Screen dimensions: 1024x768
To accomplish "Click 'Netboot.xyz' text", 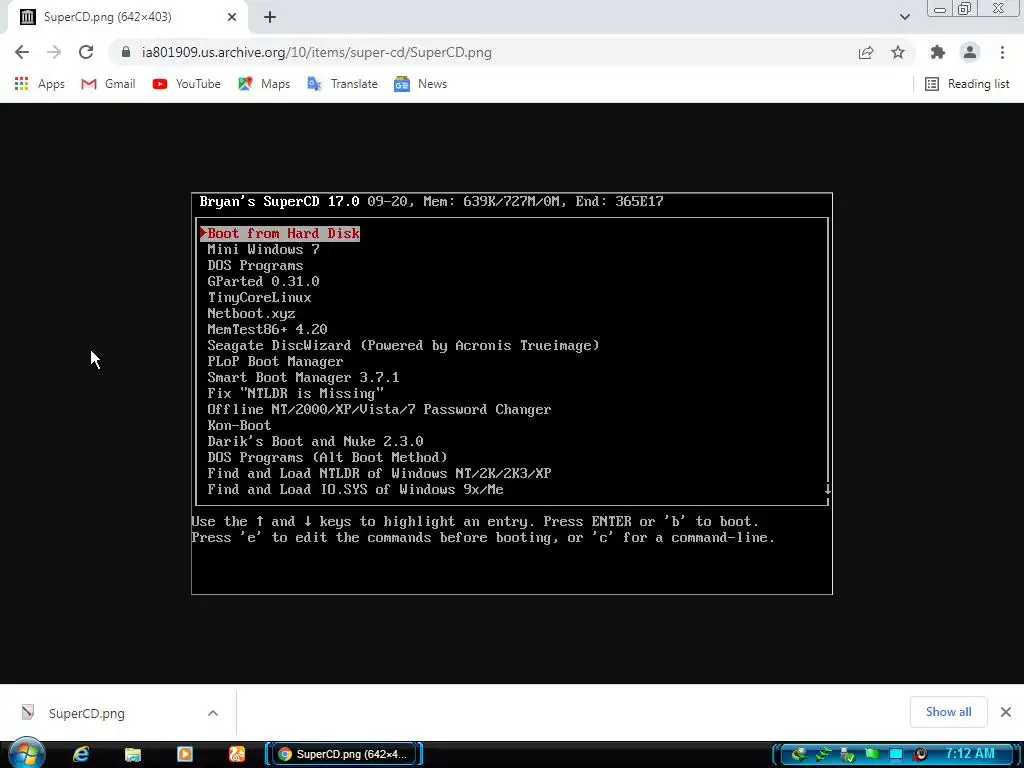I will tap(251, 313).
